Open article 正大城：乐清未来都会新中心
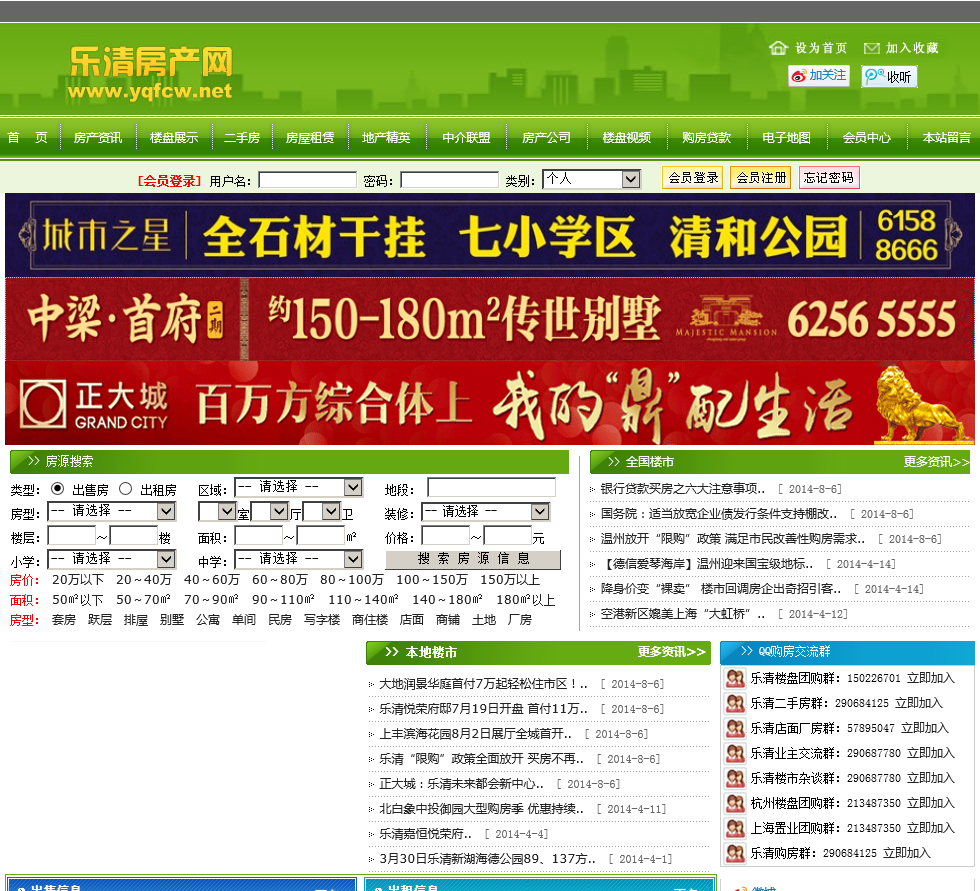980x891 pixels. tap(461, 784)
